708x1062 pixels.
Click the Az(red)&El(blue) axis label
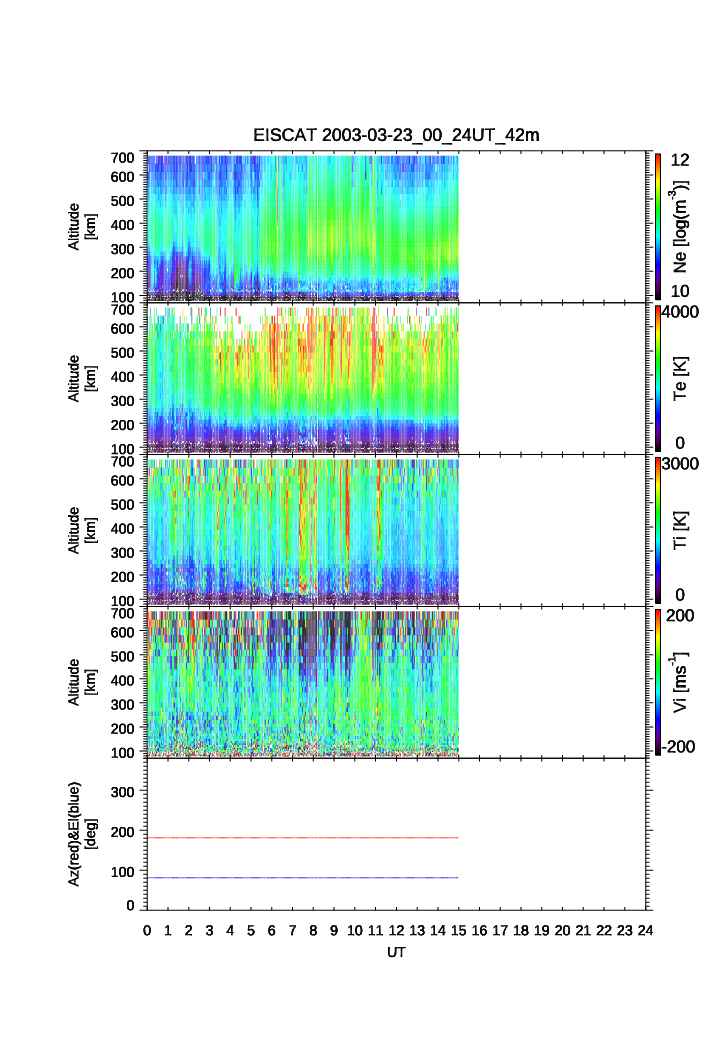[x=82, y=834]
